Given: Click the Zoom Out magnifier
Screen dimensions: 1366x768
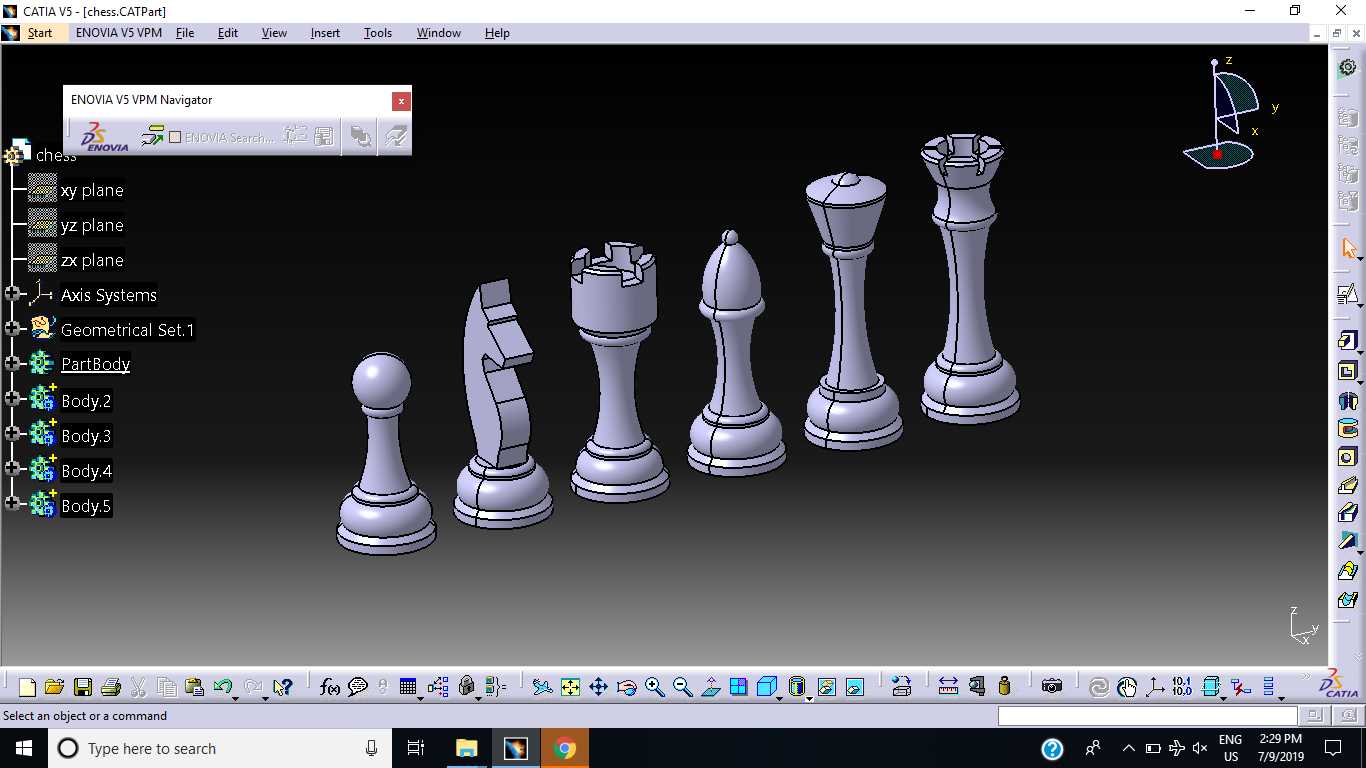Looking at the screenshot, I should coord(683,687).
